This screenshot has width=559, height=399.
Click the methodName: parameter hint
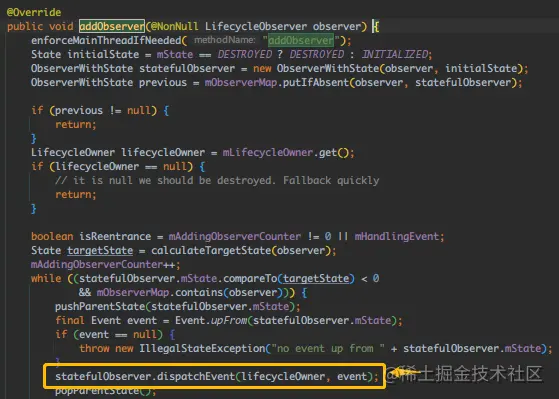(225, 40)
